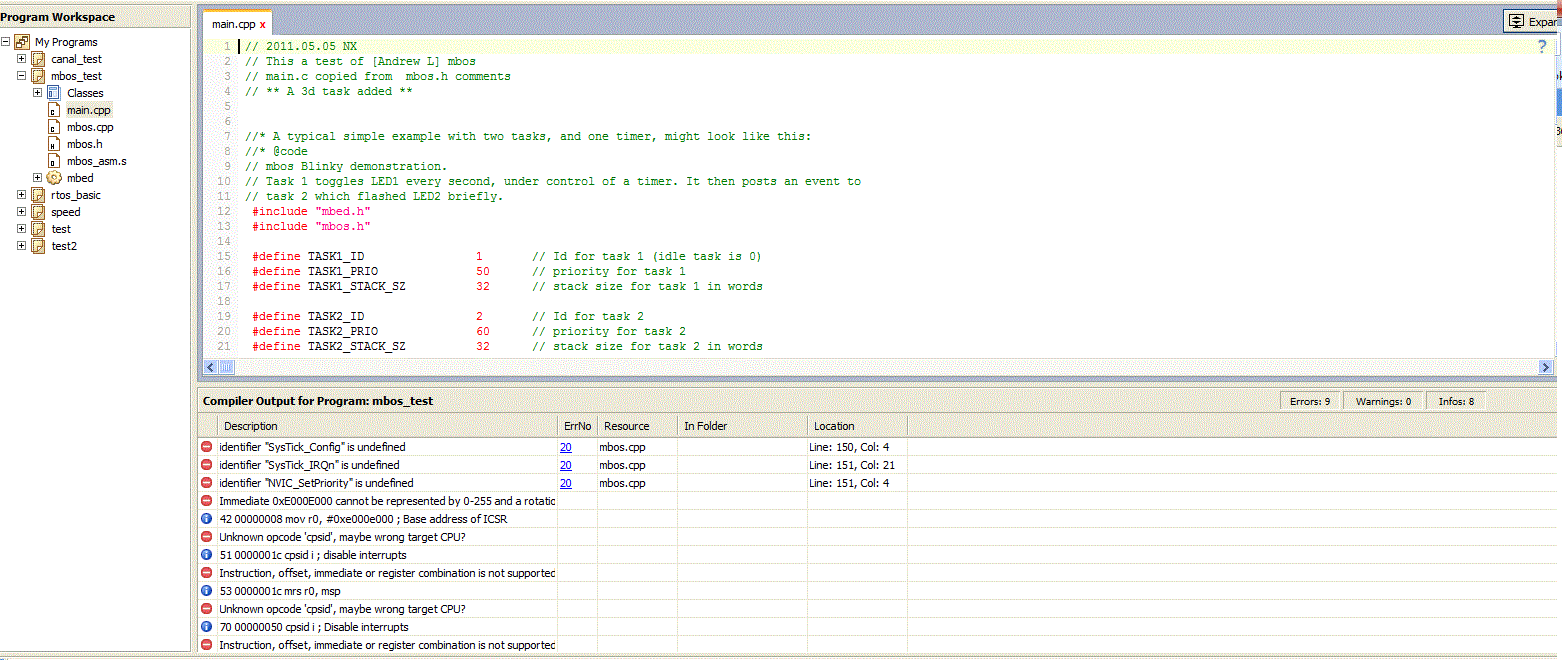
Task: Click the help question mark icon in editor
Action: click(1541, 47)
